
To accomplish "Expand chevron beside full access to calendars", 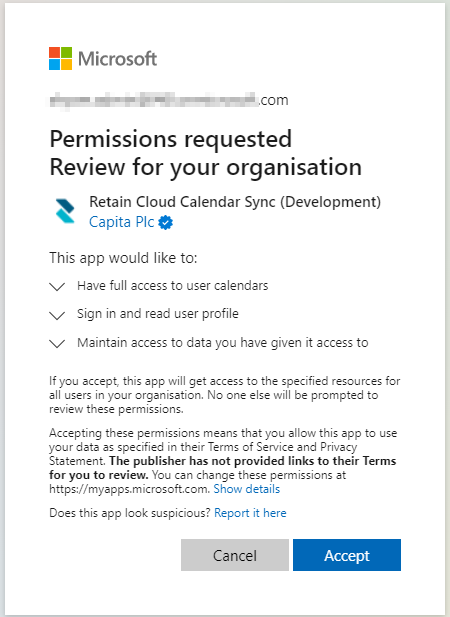I will click(x=57, y=286).
